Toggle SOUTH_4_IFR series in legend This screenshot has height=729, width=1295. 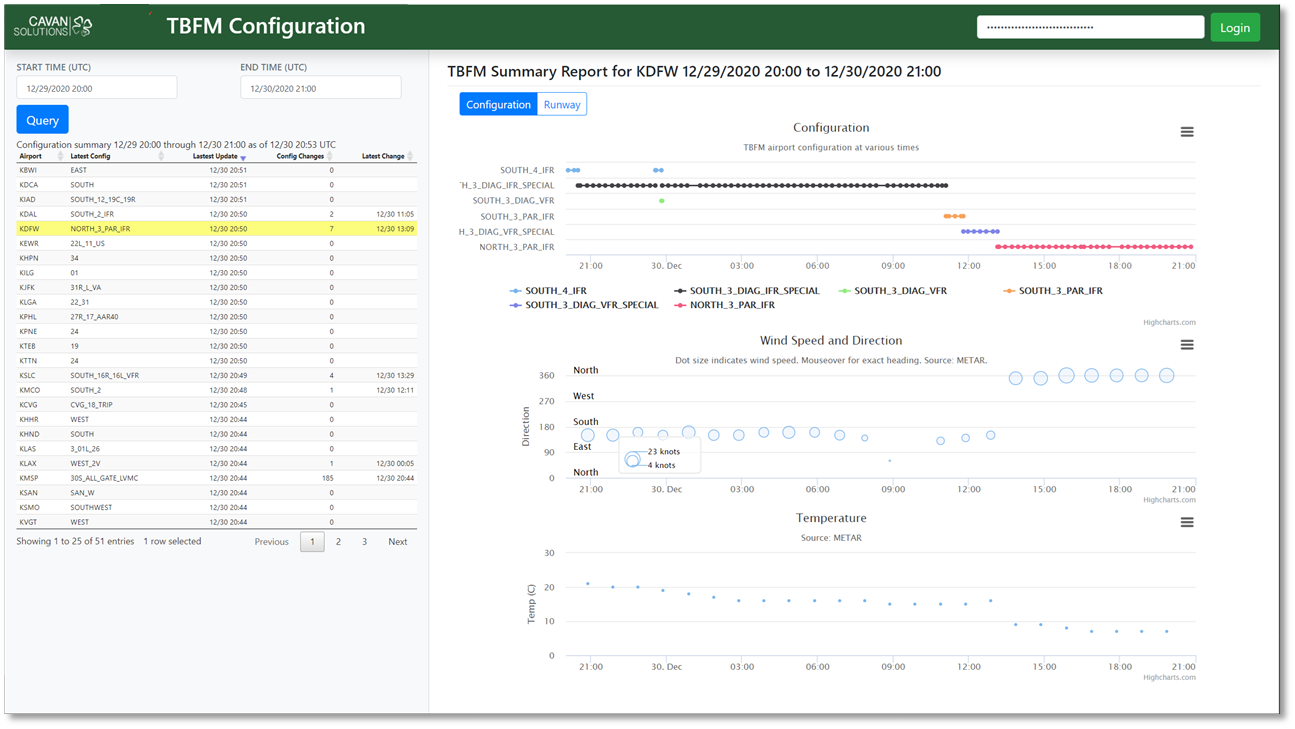pos(555,291)
